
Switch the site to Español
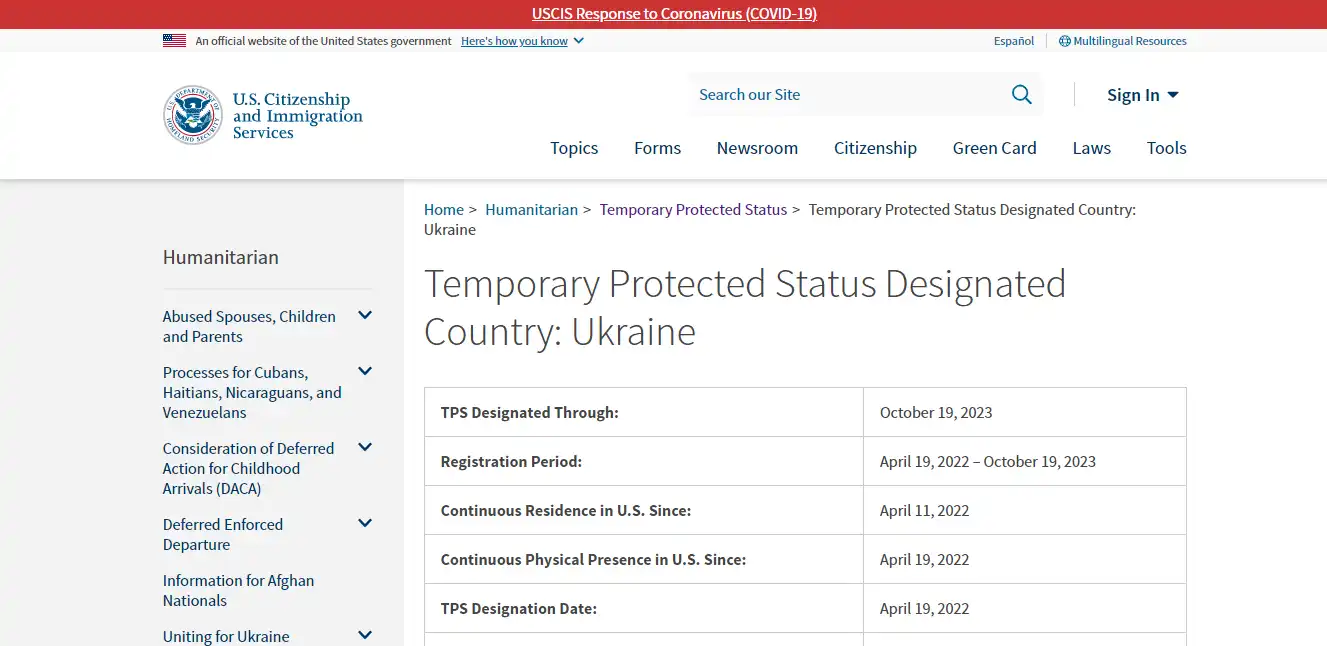(1013, 40)
